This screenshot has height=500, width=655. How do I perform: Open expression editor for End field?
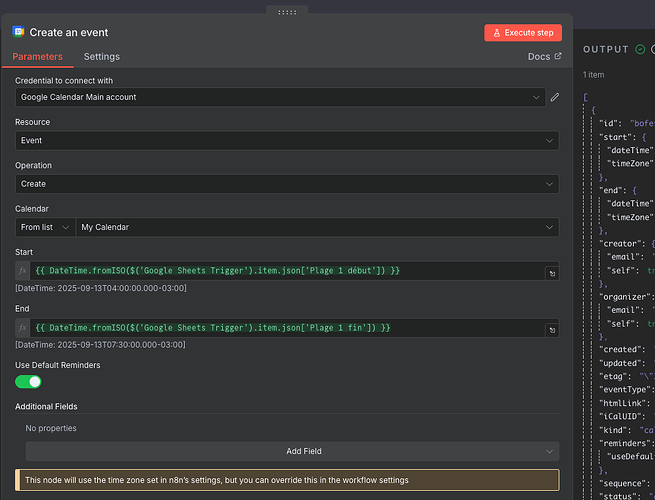coord(551,329)
